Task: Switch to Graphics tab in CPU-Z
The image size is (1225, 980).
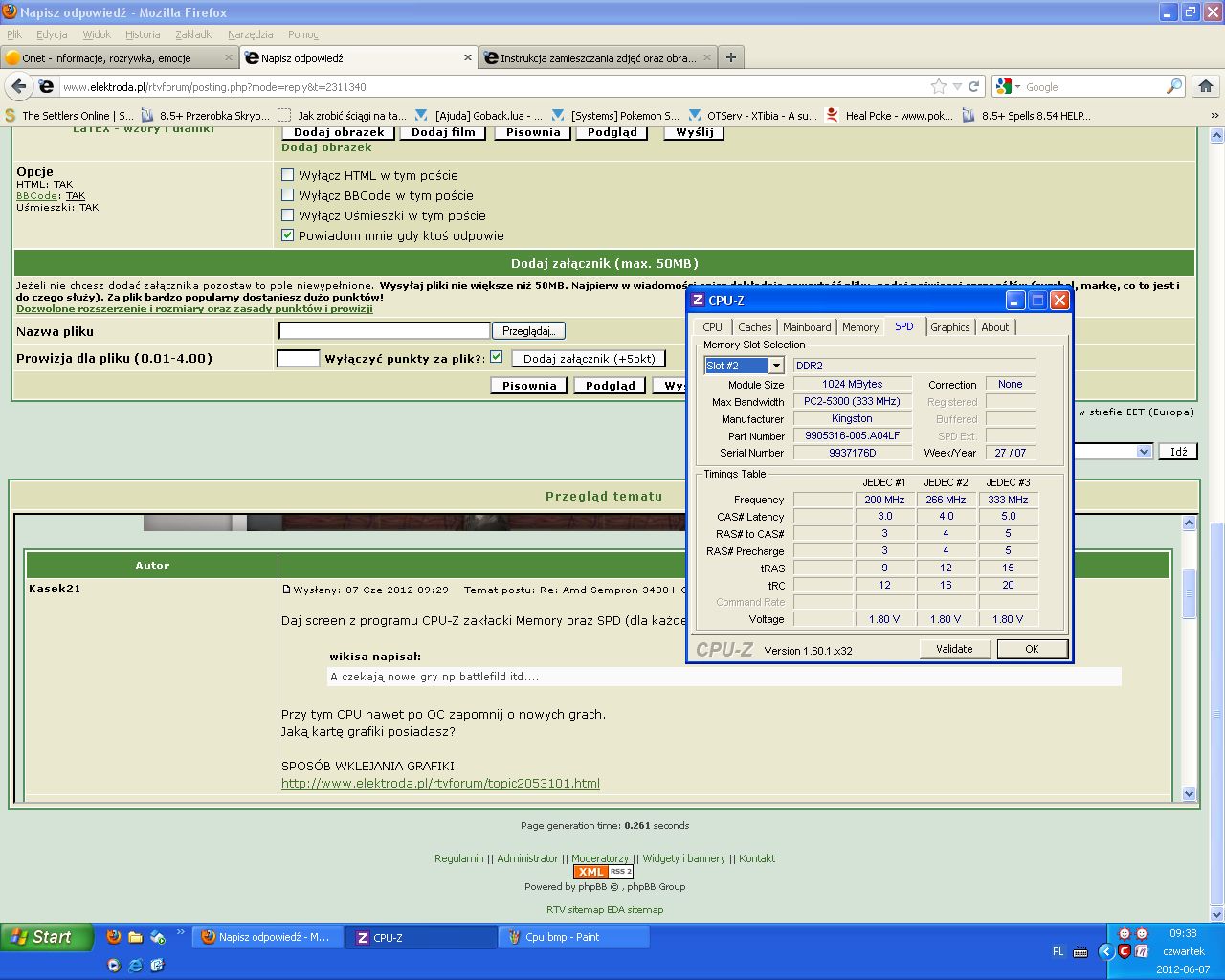Action: 950,327
